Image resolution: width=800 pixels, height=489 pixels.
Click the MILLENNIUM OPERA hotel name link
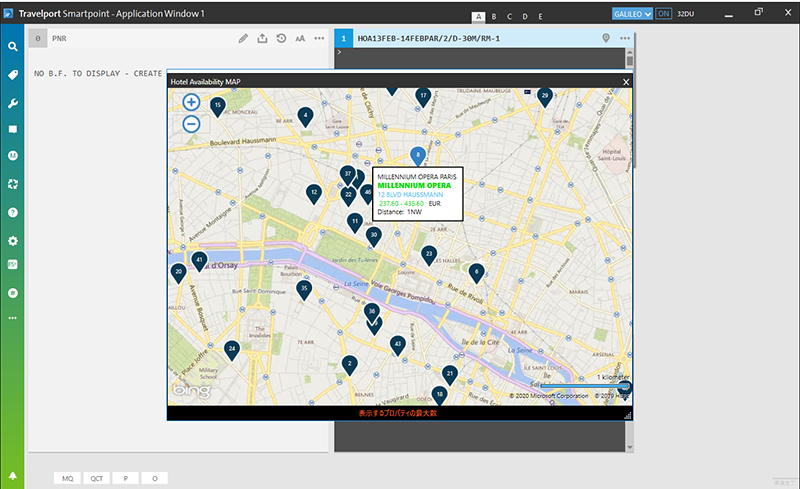pos(414,185)
